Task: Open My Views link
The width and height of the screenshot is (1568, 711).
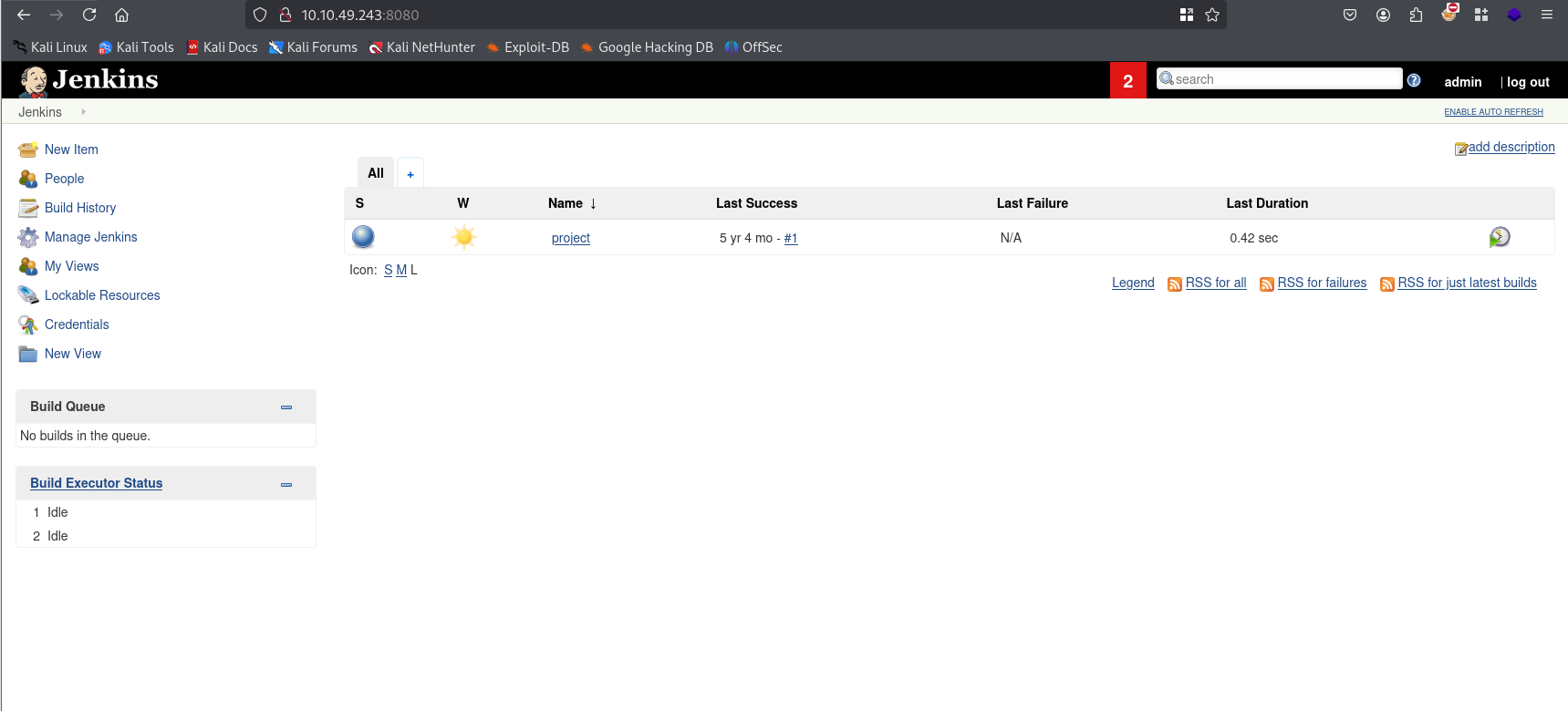Action: (x=71, y=266)
